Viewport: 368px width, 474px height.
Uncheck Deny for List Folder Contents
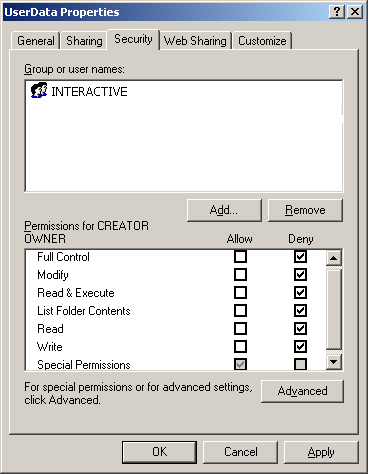pyautogui.click(x=300, y=311)
